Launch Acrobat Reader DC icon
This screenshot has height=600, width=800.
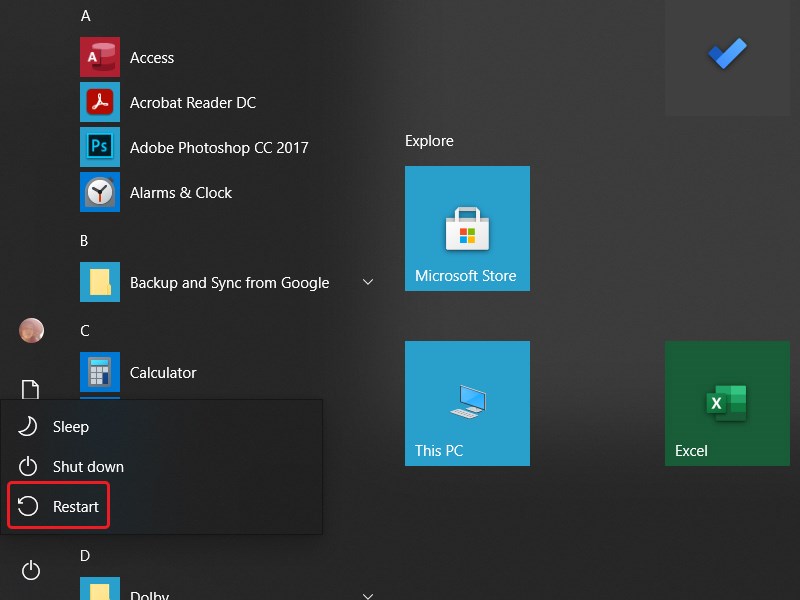coord(100,102)
